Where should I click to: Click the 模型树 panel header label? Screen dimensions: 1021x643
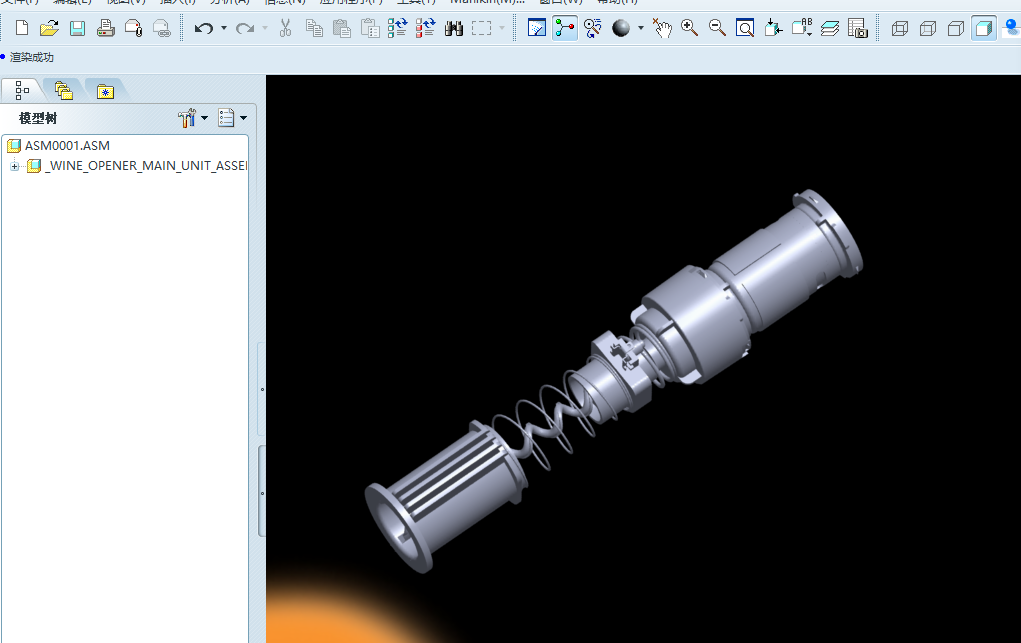[38, 119]
